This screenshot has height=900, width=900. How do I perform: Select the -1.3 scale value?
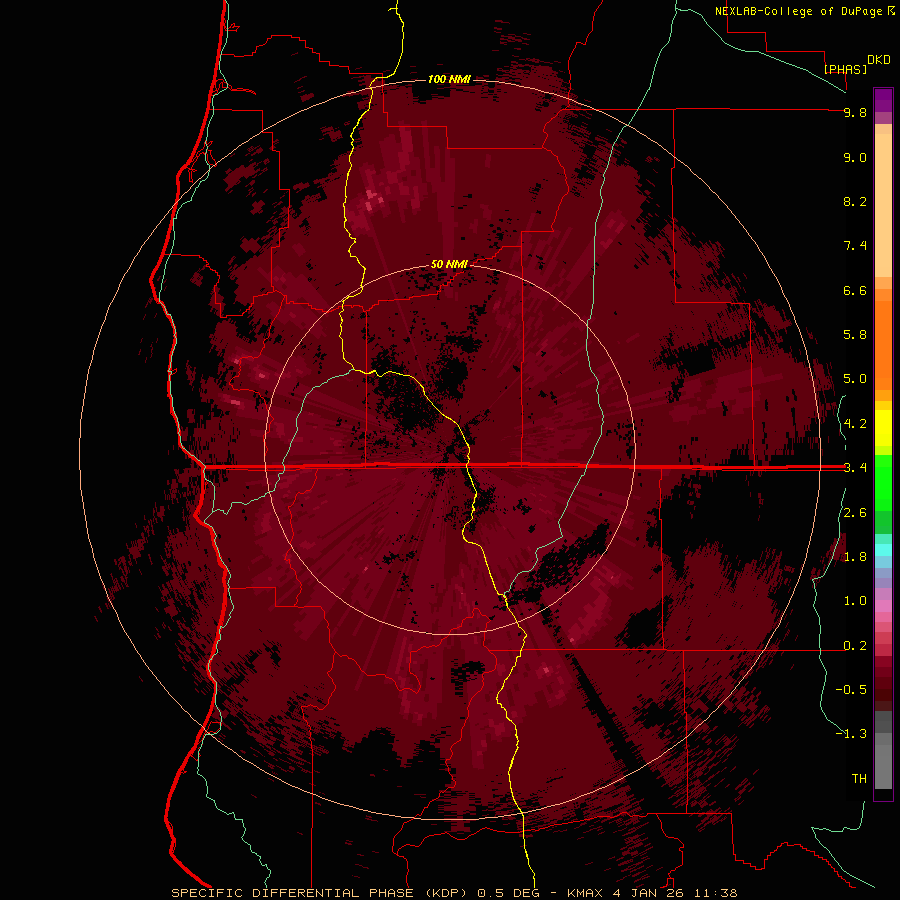pyautogui.click(x=851, y=734)
